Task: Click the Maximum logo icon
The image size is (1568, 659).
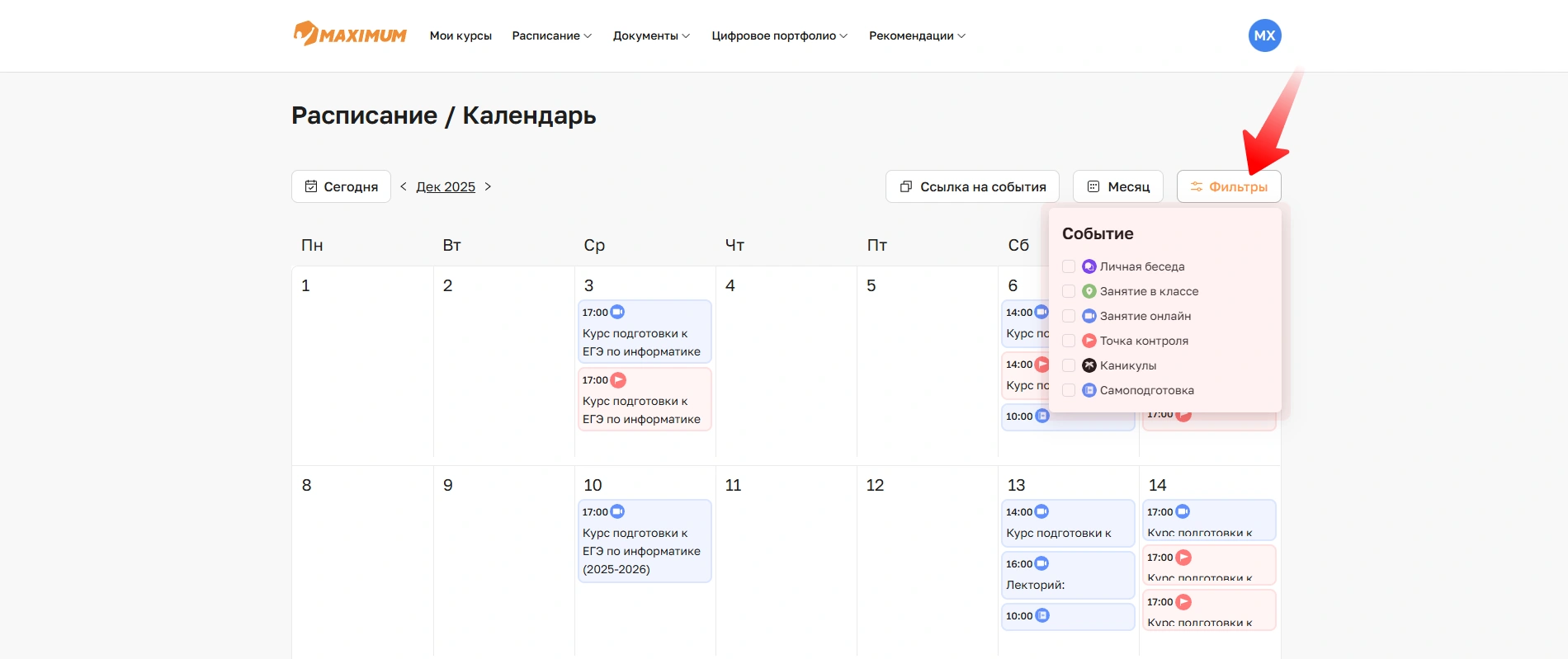Action: (306, 34)
